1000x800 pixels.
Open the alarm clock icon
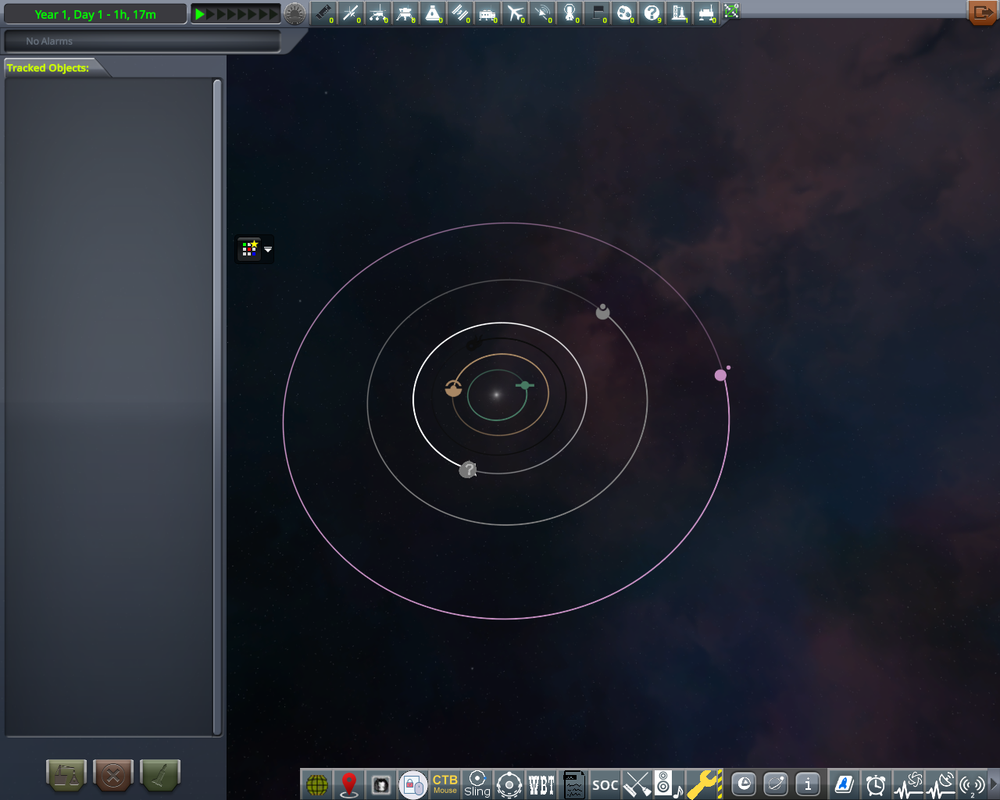pos(876,785)
